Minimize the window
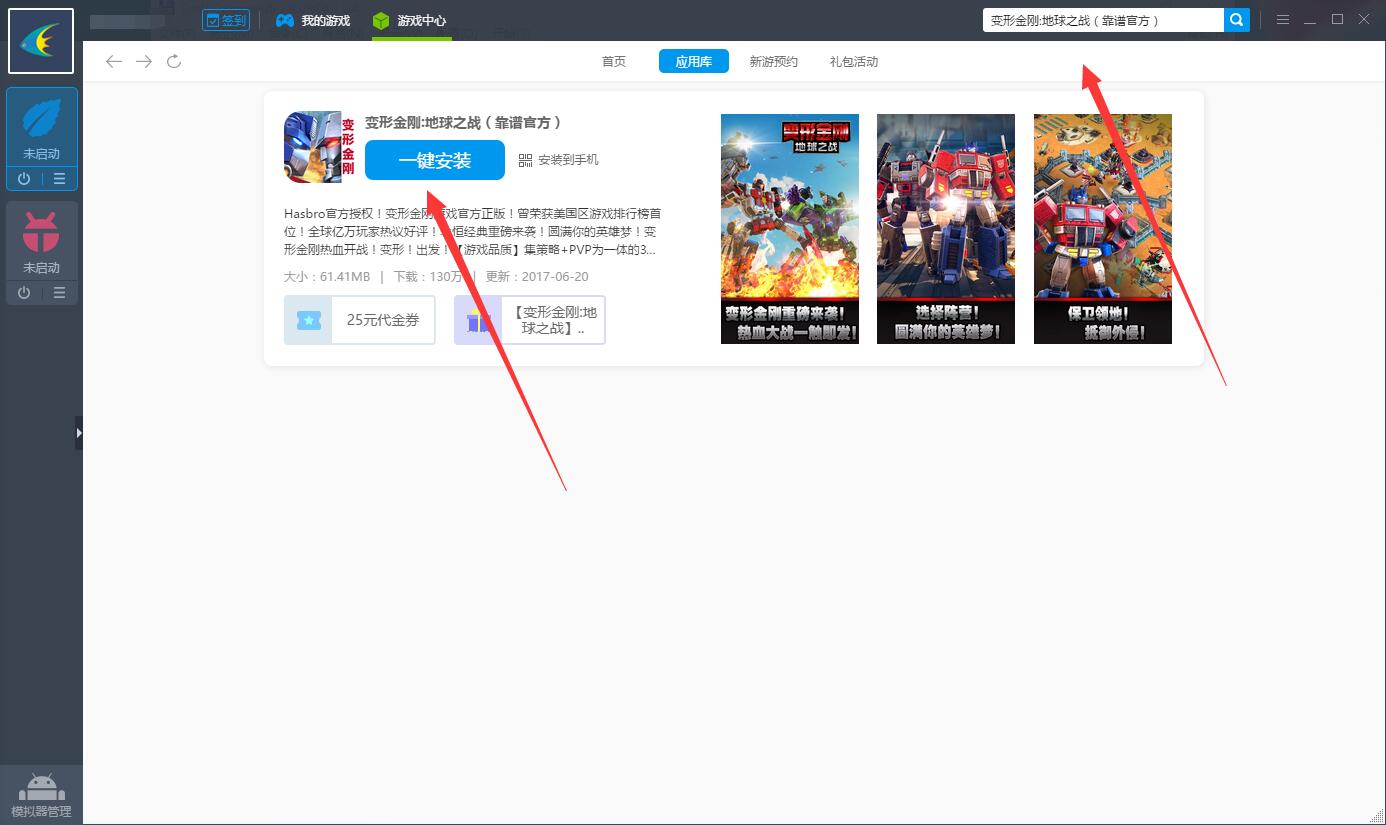This screenshot has width=1386, height=825. [1310, 20]
